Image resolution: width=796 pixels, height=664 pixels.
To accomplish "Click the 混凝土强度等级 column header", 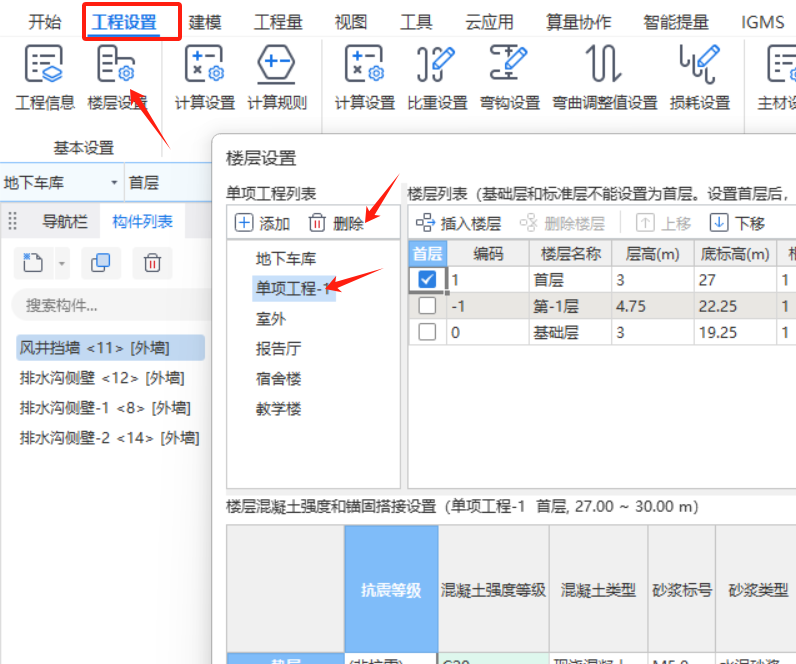I will coord(493,589).
